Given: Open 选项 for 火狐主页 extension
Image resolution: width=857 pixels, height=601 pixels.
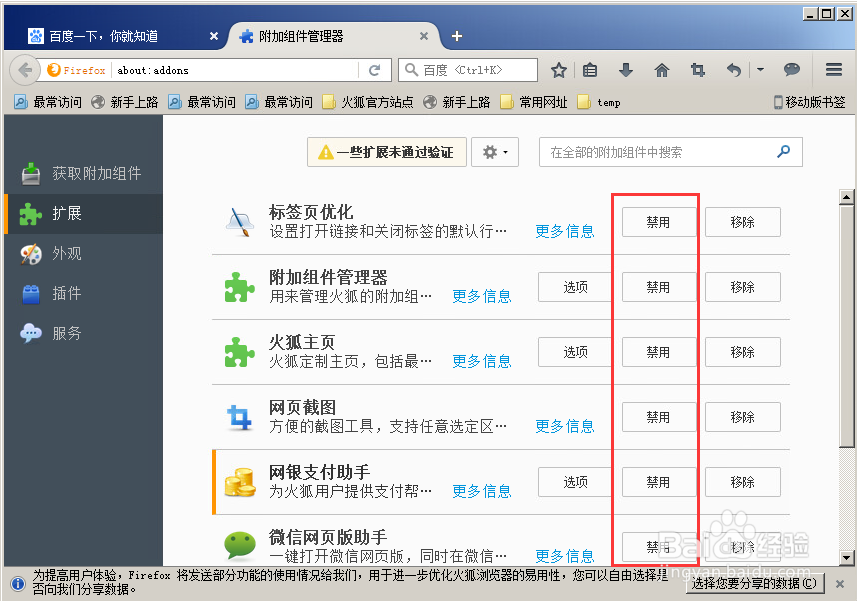Looking at the screenshot, I should point(575,352).
